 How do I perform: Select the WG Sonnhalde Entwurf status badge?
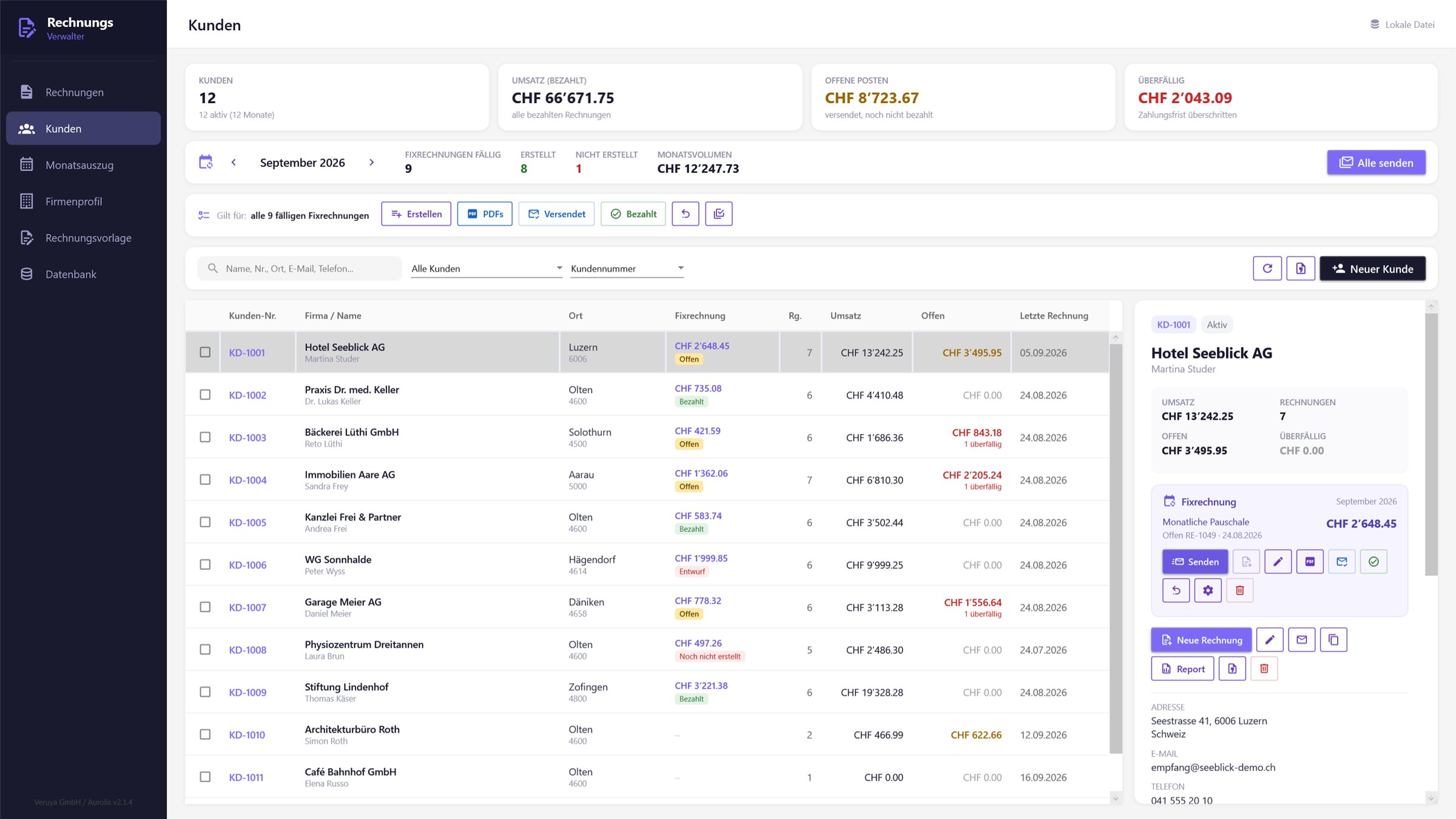(692, 571)
